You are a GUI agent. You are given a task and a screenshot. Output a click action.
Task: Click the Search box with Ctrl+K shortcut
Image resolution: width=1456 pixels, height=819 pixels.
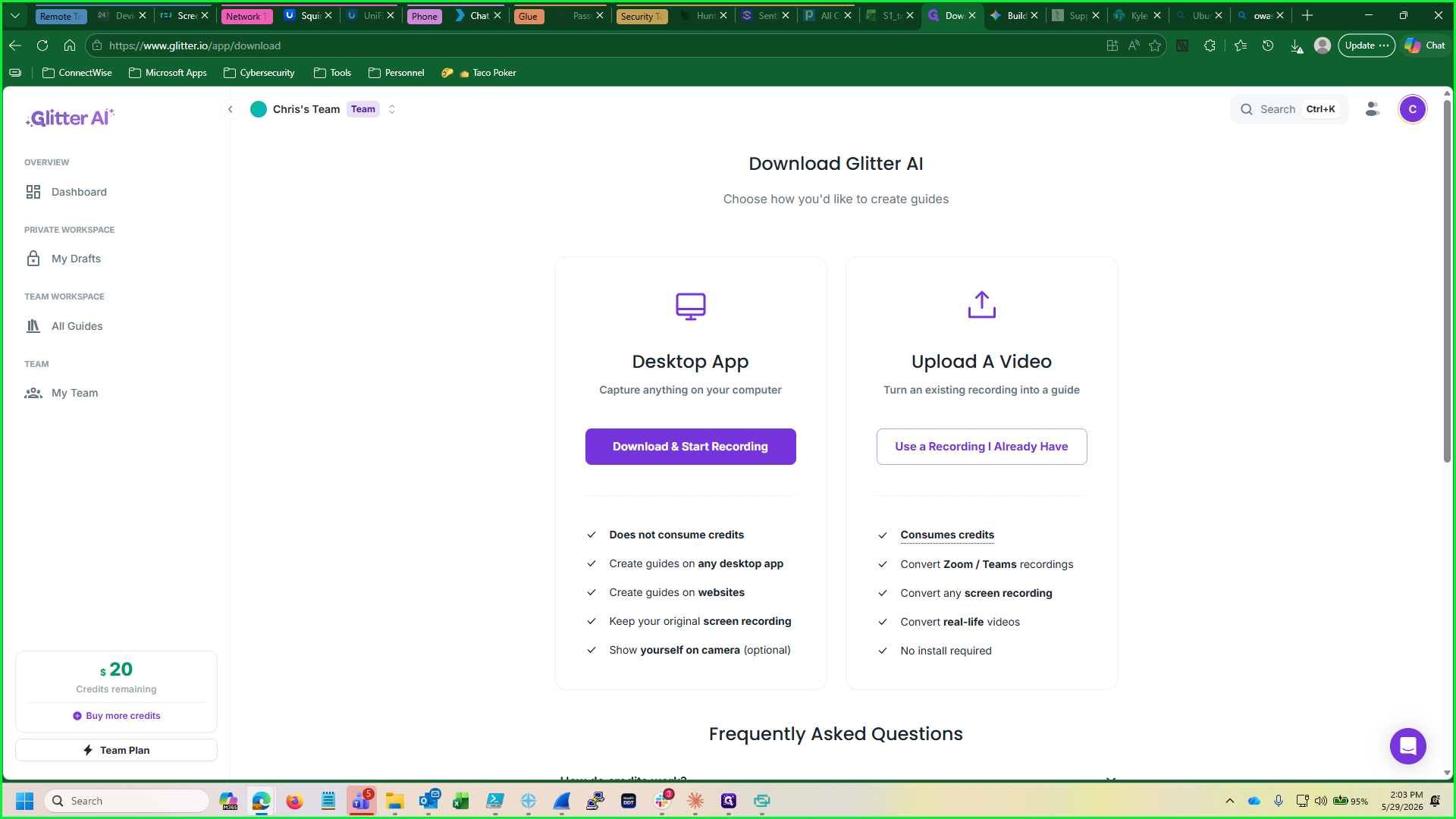click(x=1289, y=109)
